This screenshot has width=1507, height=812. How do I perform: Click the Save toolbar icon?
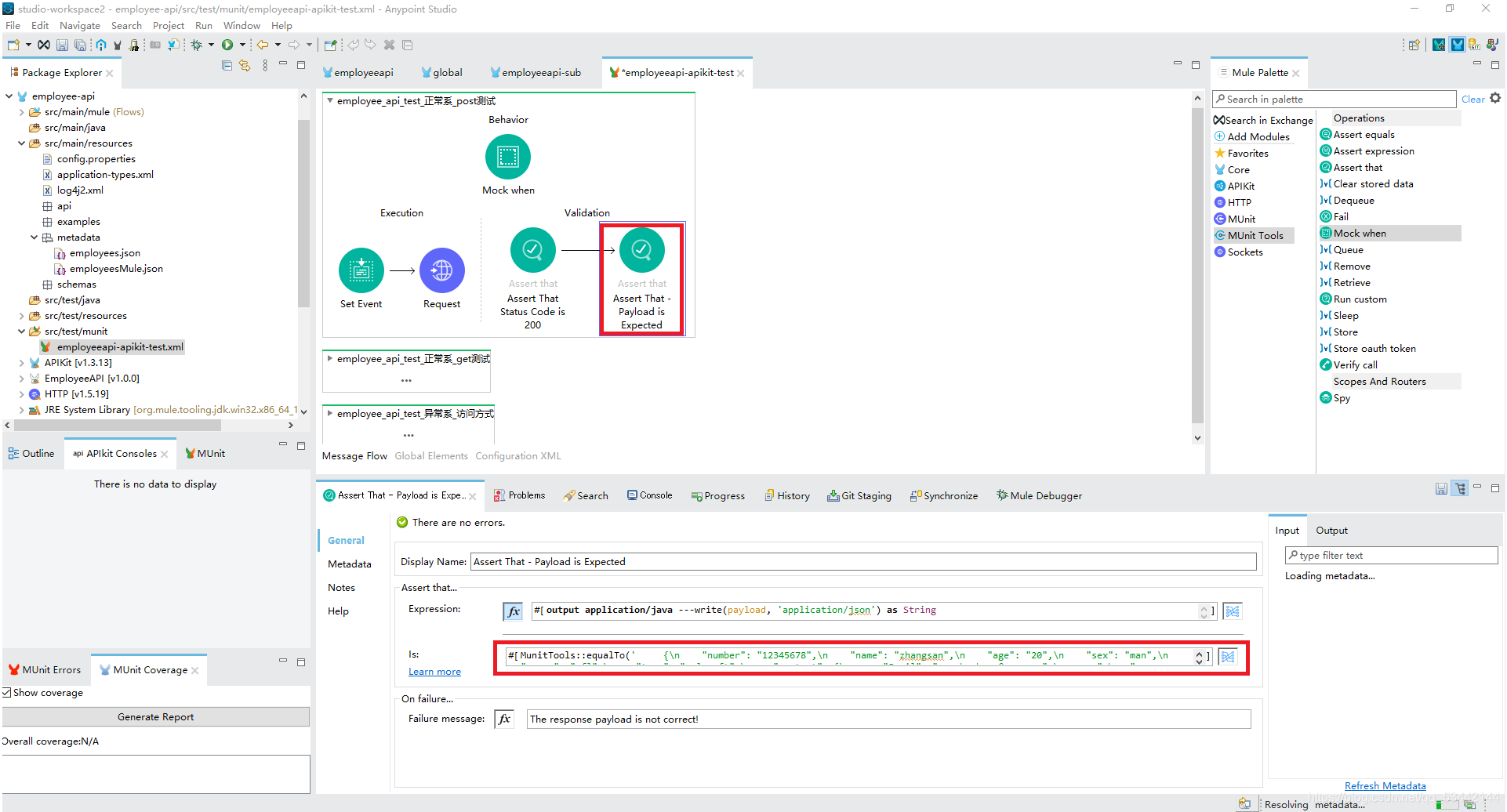pos(62,45)
